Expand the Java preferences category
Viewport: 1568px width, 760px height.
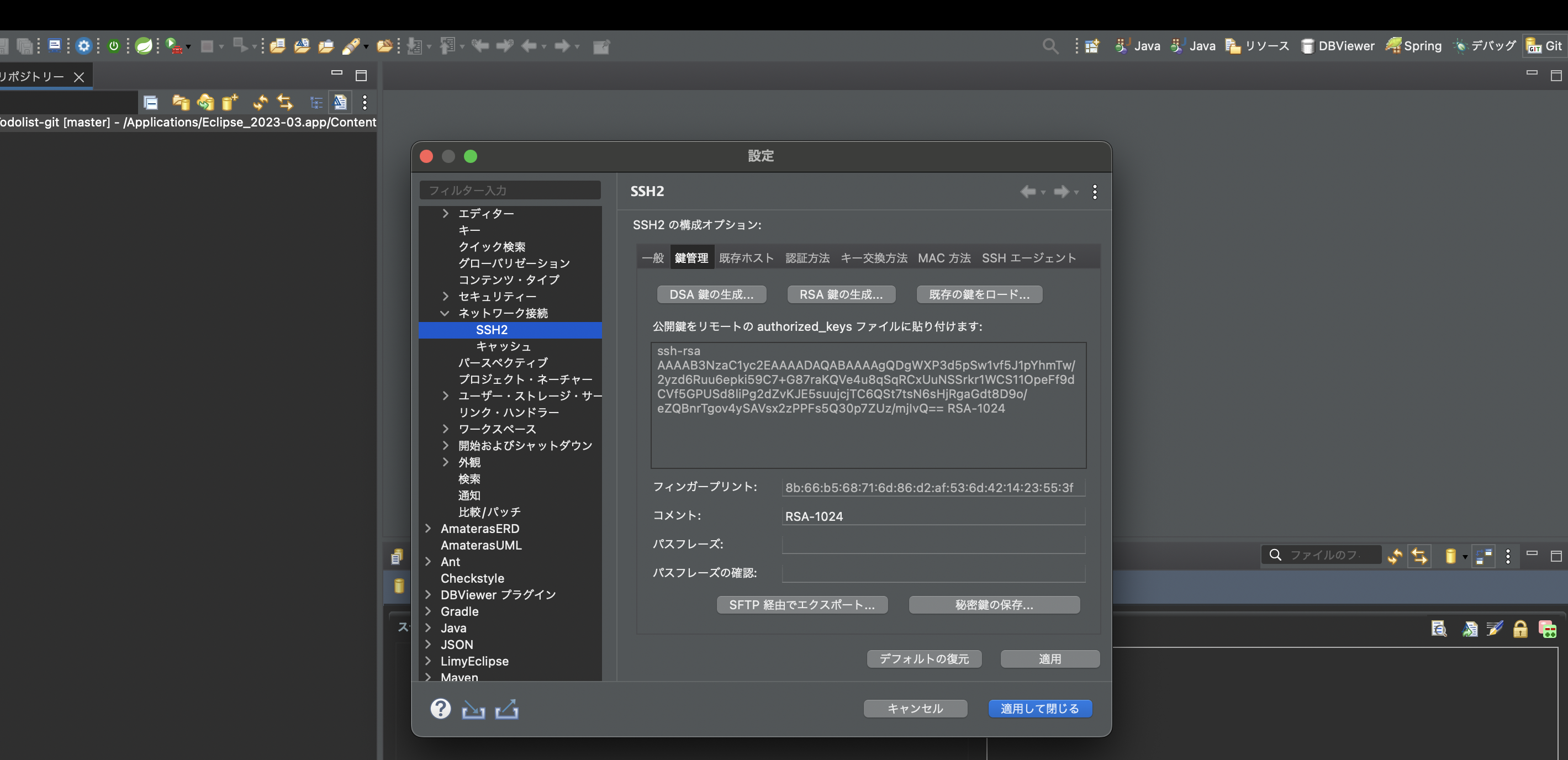428,627
